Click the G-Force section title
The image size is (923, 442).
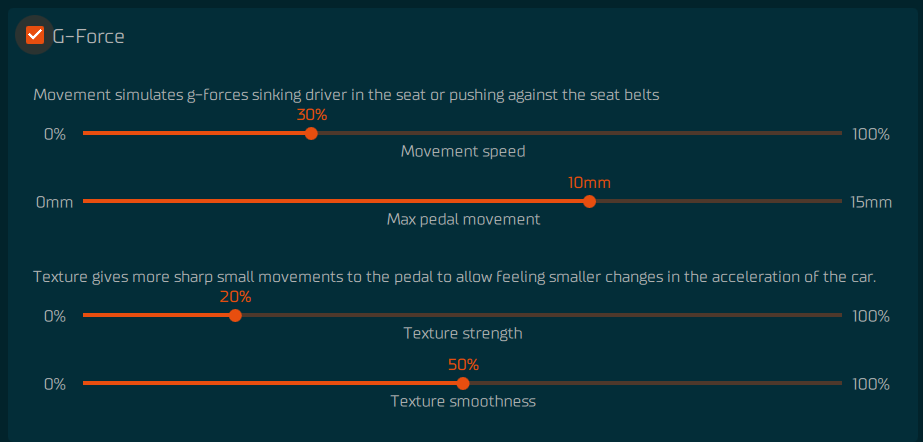point(88,36)
